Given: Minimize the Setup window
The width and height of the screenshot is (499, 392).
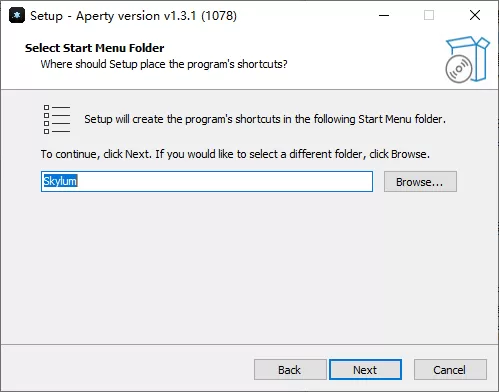Looking at the screenshot, I should click(x=384, y=15).
